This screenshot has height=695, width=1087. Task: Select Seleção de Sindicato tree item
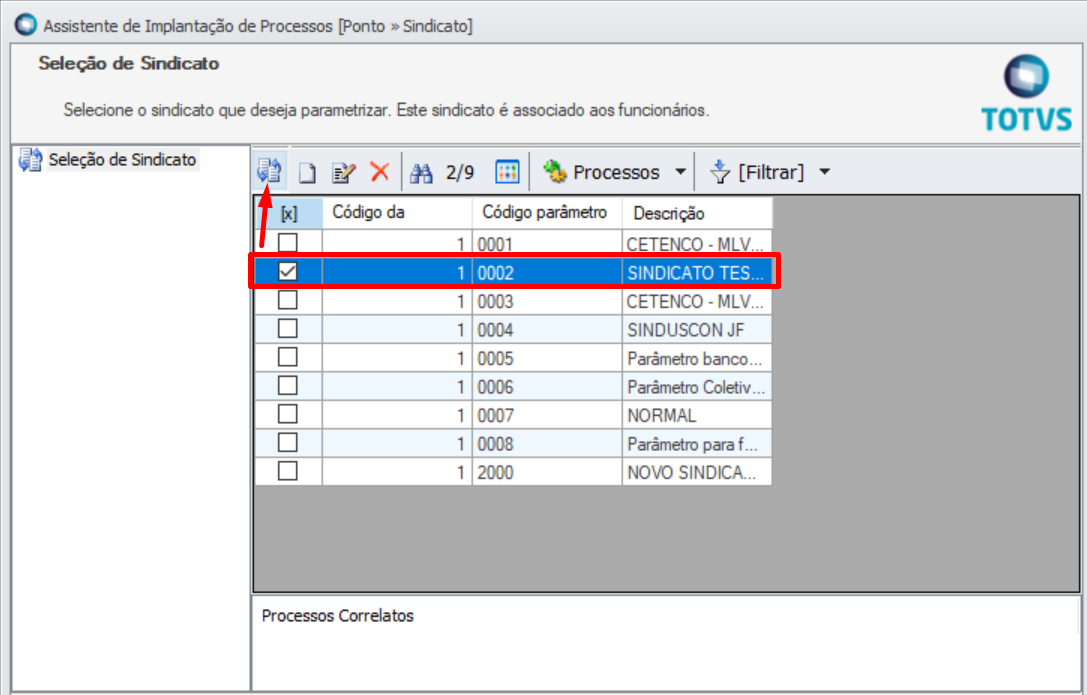coord(122,160)
